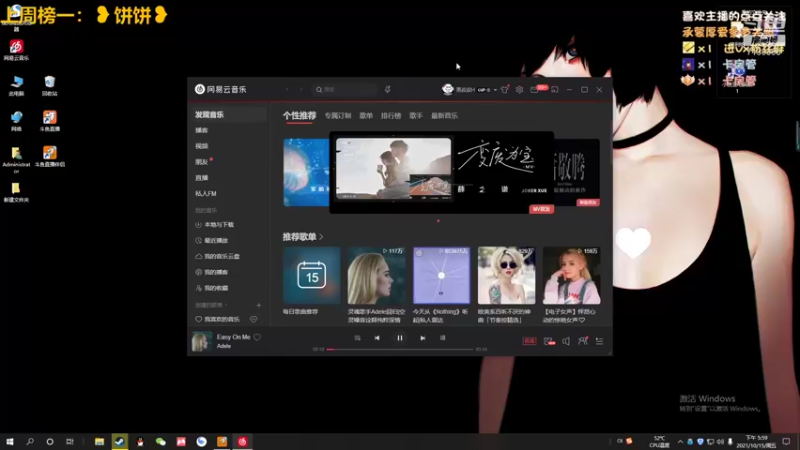Change the audio quality red badge
The image size is (800, 450).
(x=530, y=341)
